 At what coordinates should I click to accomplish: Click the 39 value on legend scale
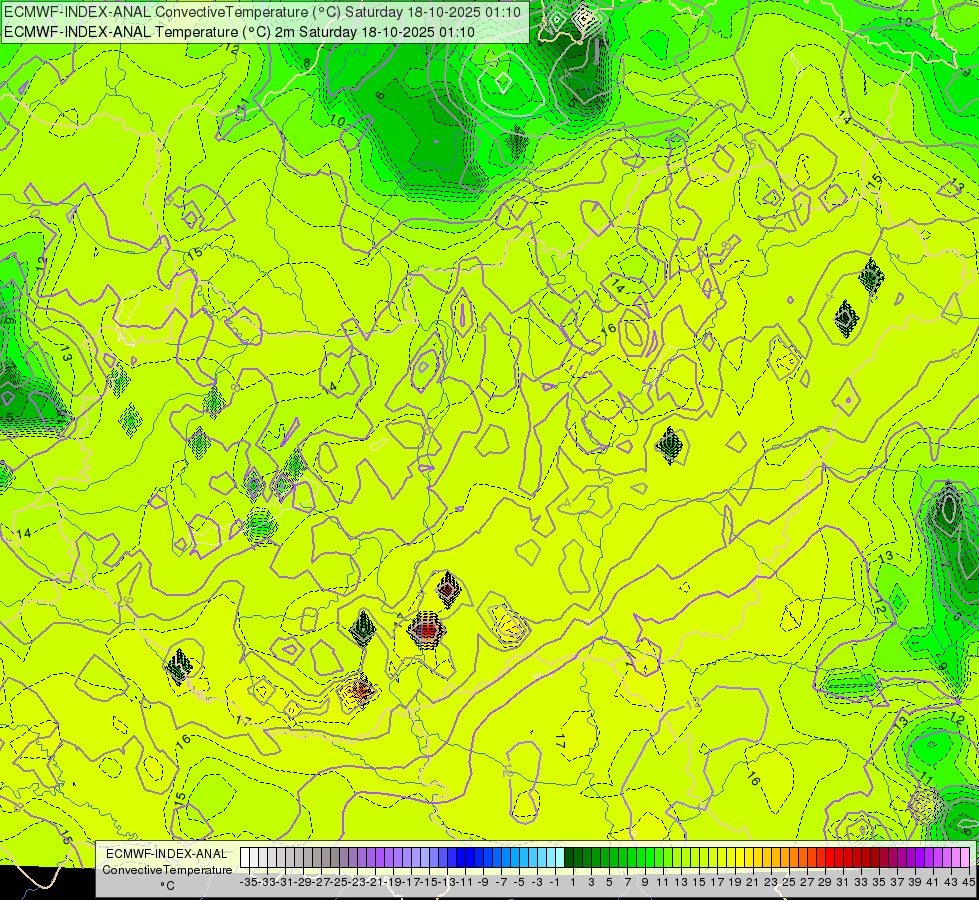[915, 883]
